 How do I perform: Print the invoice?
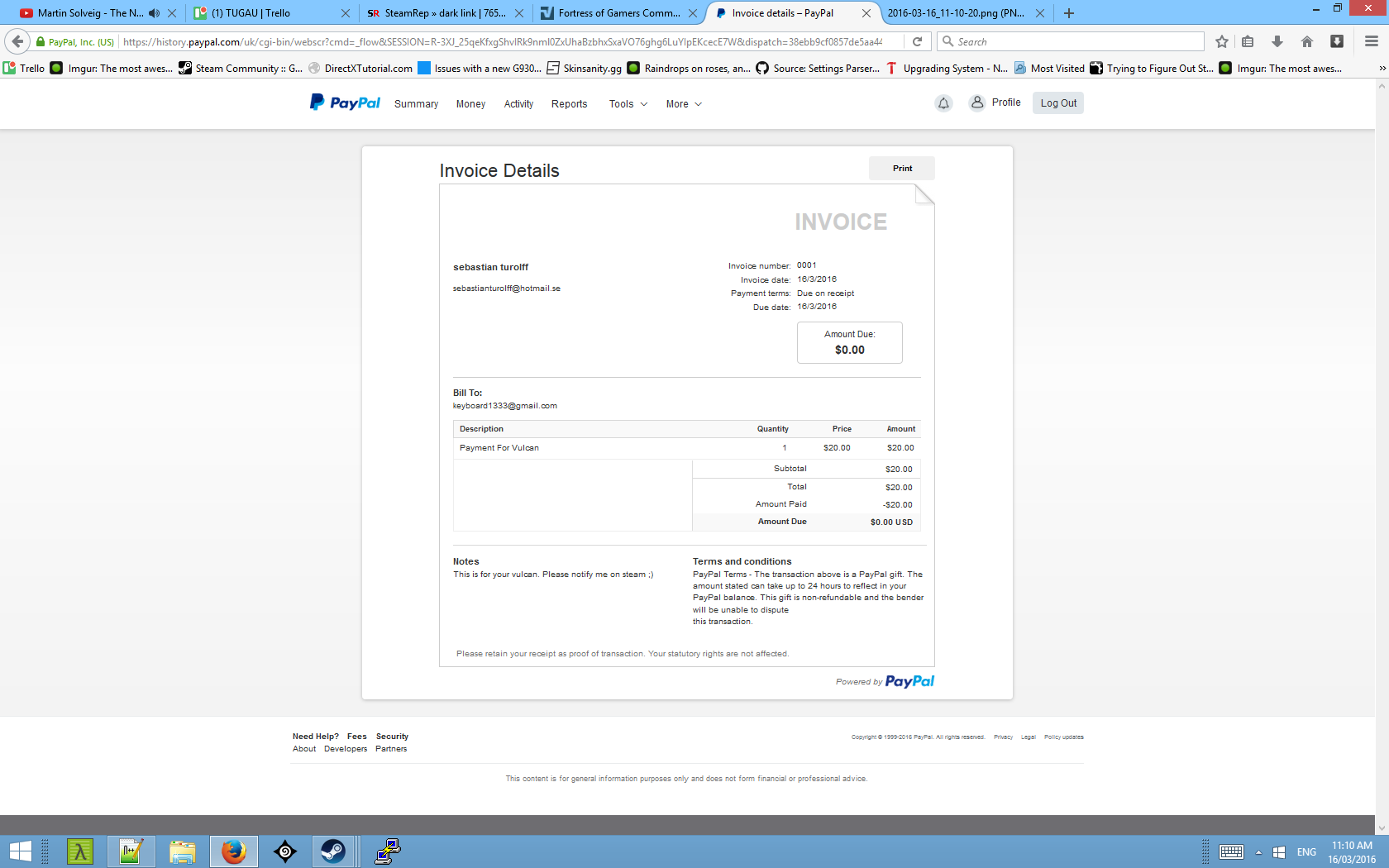click(902, 169)
